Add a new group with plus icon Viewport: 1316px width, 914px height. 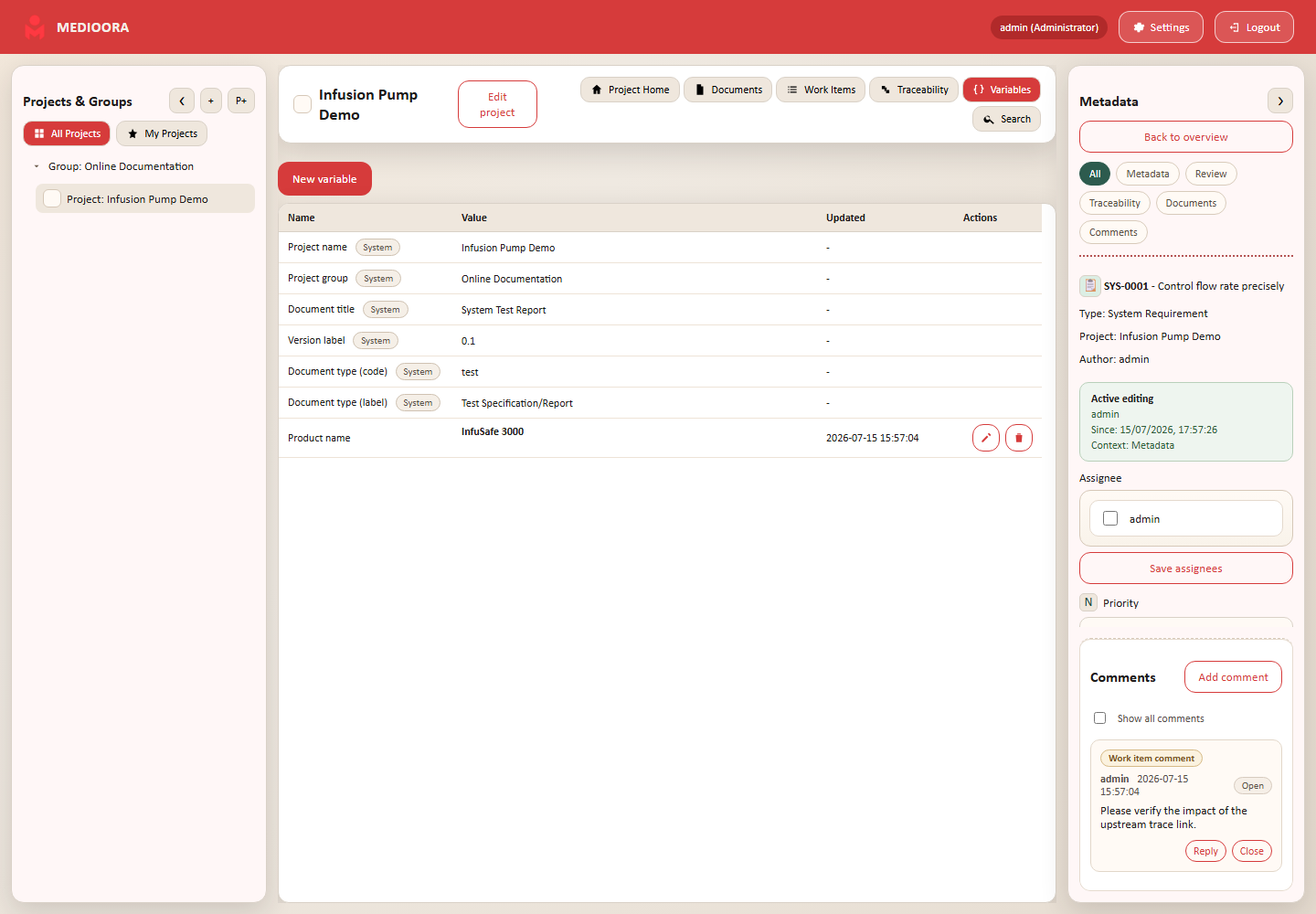tap(211, 101)
